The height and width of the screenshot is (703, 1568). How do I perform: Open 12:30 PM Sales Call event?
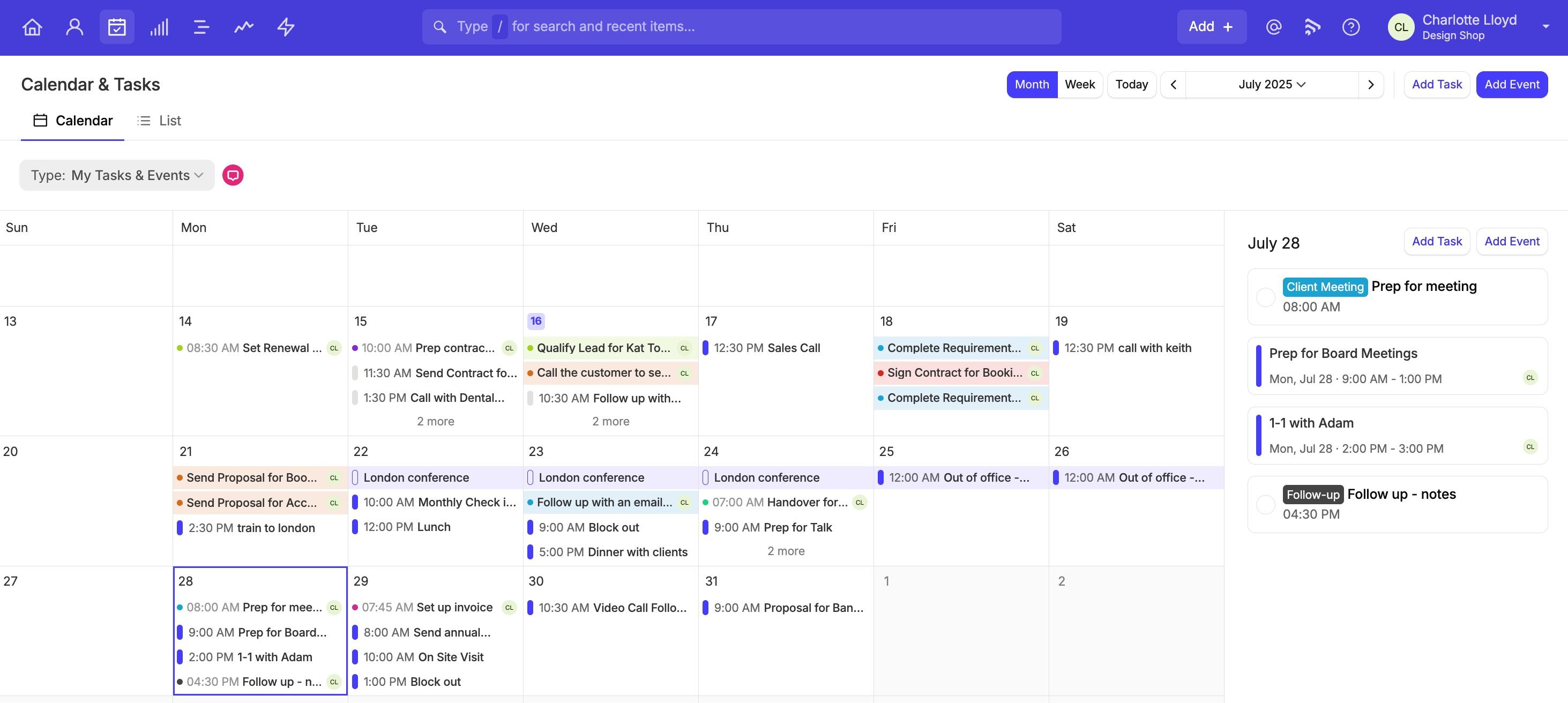[785, 348]
